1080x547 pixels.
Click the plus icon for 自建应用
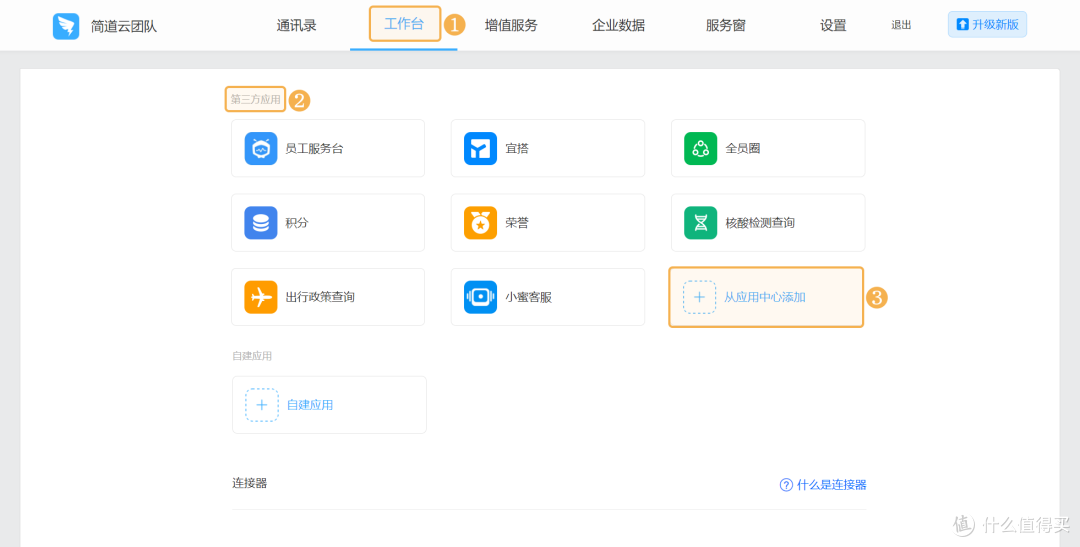[262, 404]
